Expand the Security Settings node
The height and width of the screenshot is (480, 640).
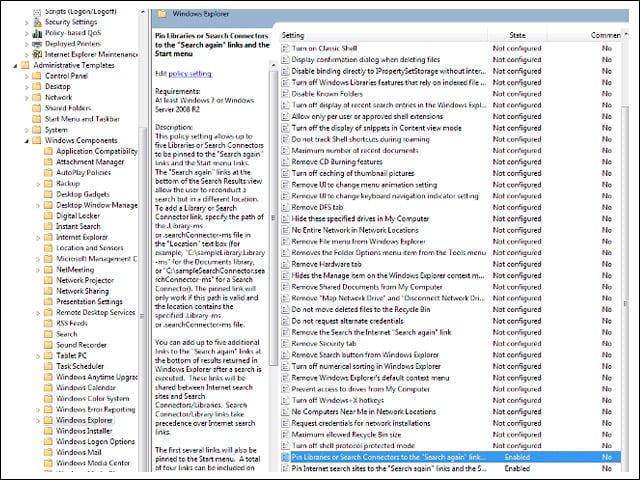click(27, 22)
